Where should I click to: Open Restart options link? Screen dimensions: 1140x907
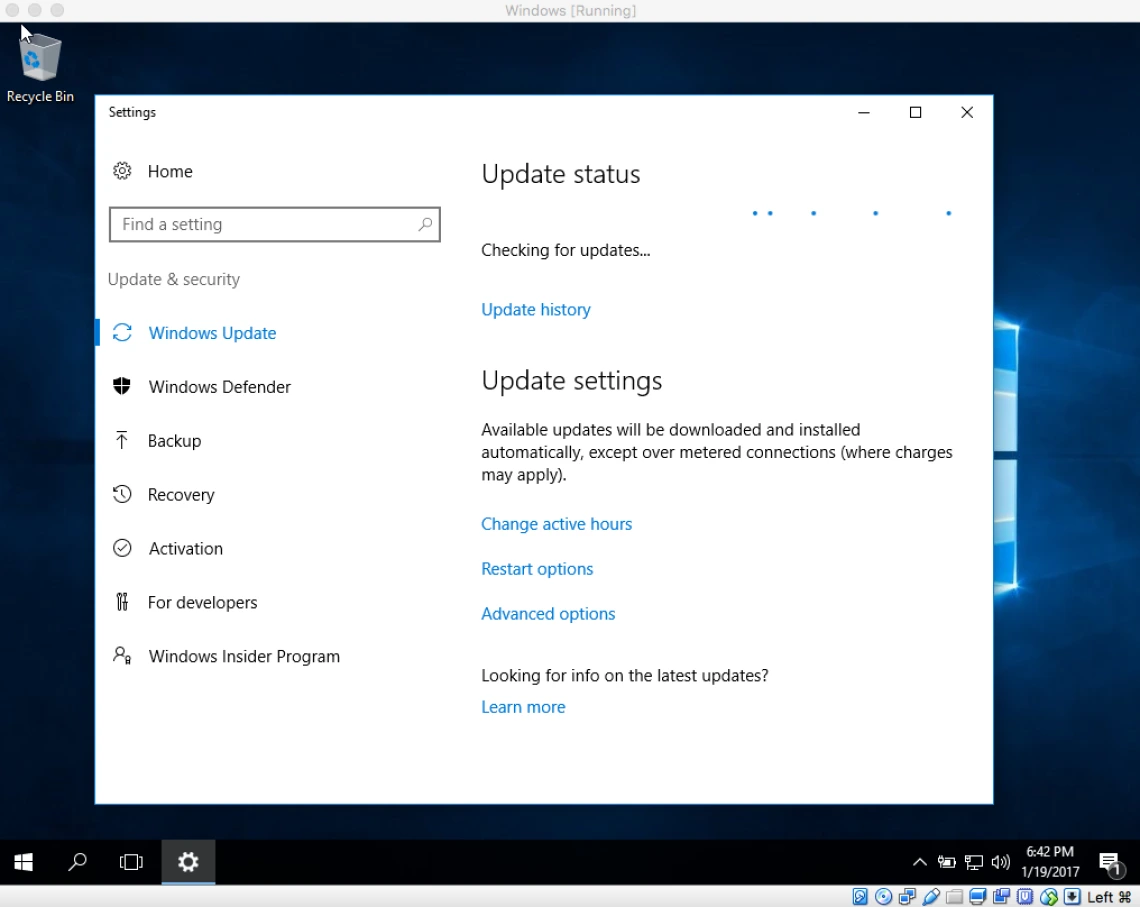[537, 569]
